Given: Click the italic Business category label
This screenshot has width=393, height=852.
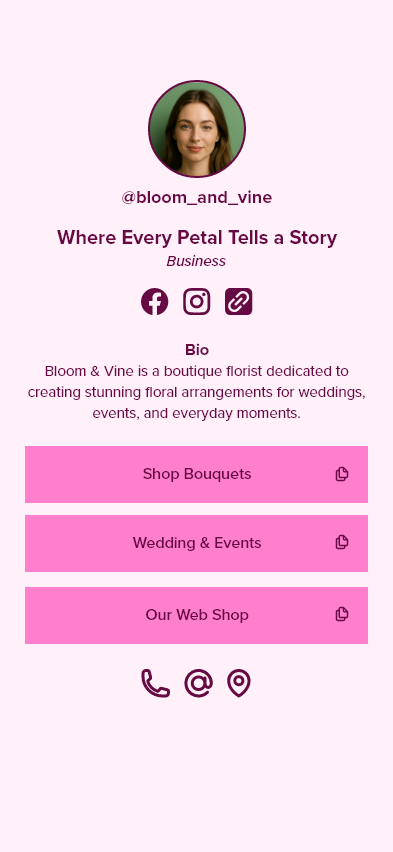Looking at the screenshot, I should (196, 261).
